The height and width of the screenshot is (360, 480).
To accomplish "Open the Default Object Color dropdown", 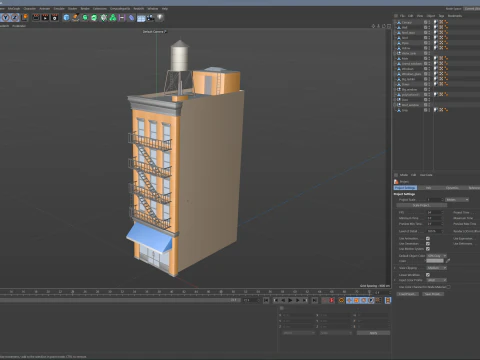I will pyautogui.click(x=437, y=256).
